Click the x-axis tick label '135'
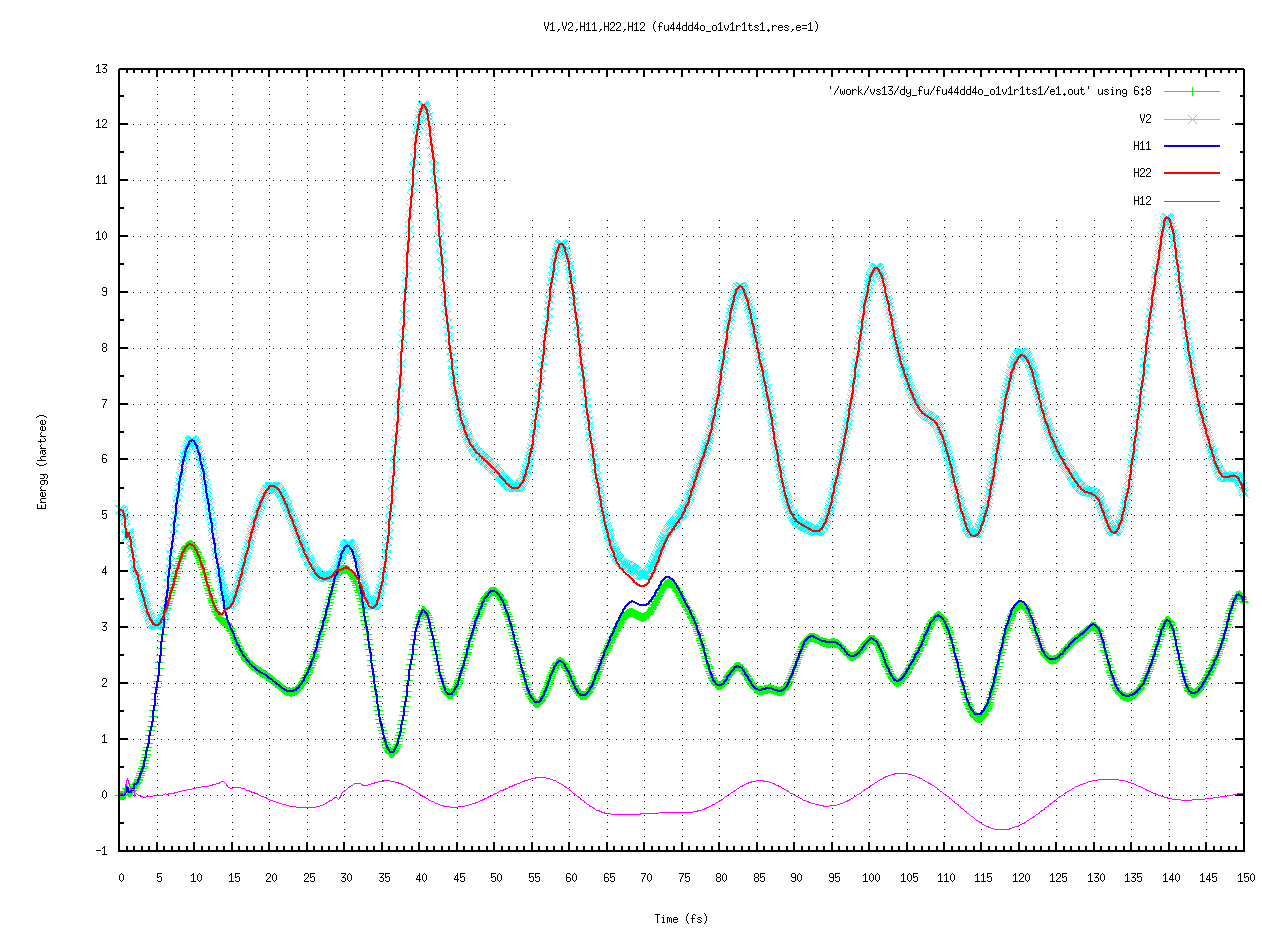Image resolution: width=1262 pixels, height=935 pixels. tap(1133, 877)
